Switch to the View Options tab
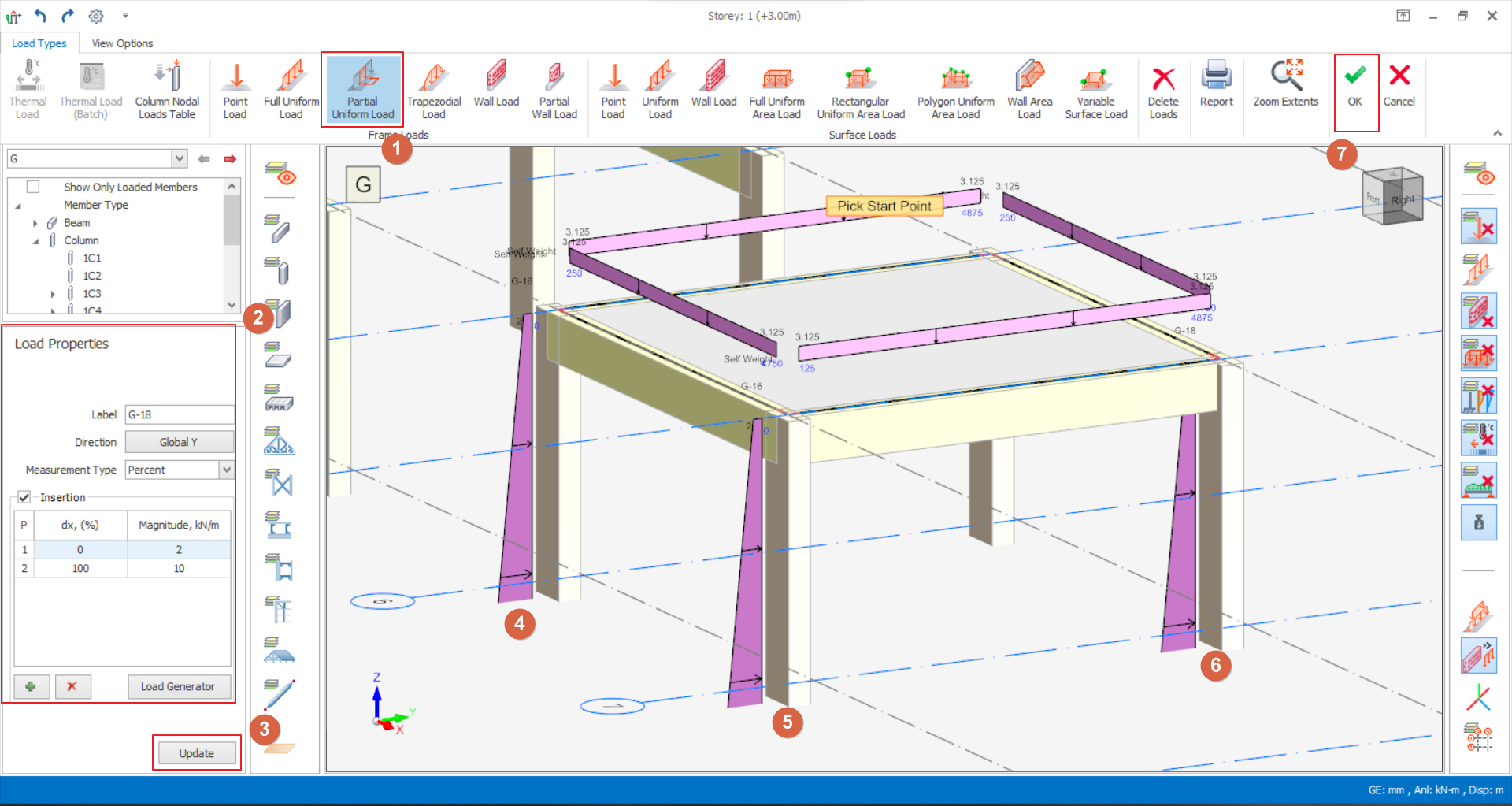This screenshot has height=806, width=1512. 122,43
